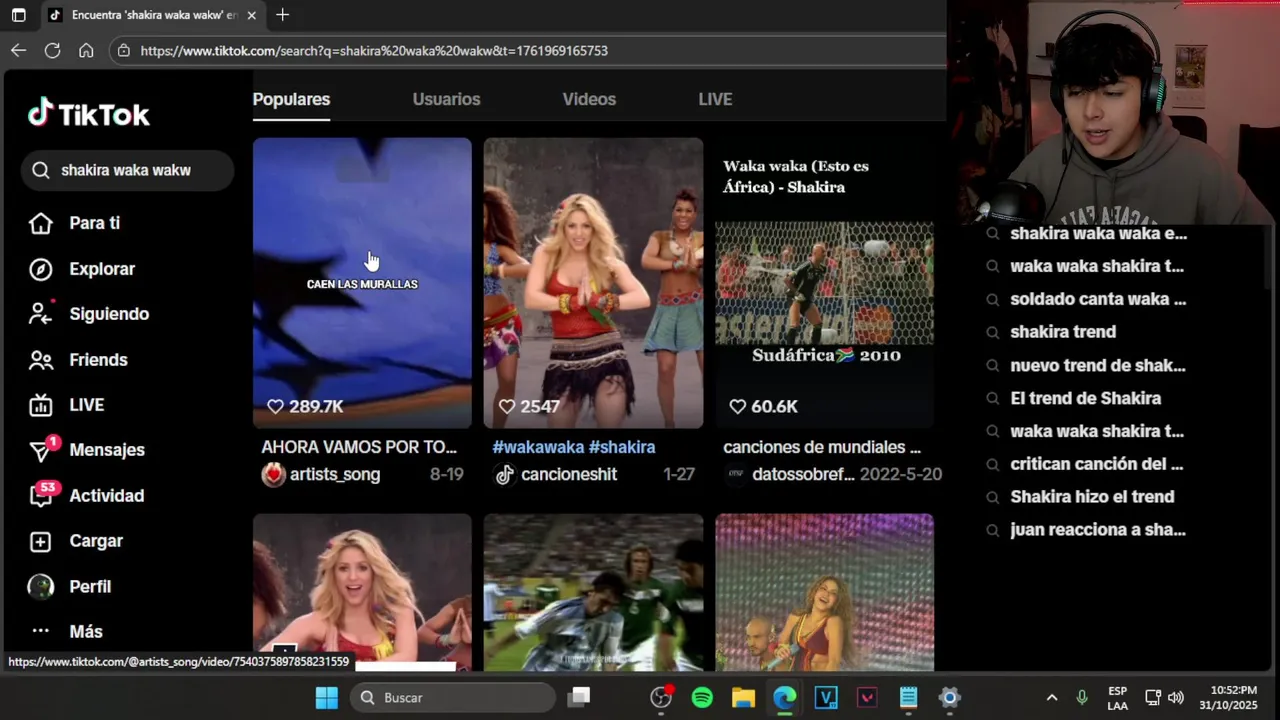
Task: Open the second-row soccer match video
Action: [x=593, y=592]
